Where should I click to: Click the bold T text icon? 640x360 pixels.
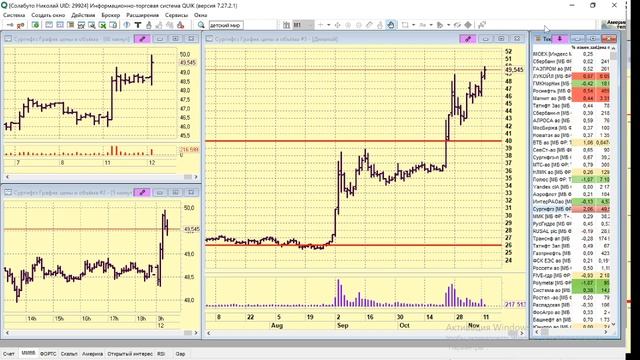138,25
